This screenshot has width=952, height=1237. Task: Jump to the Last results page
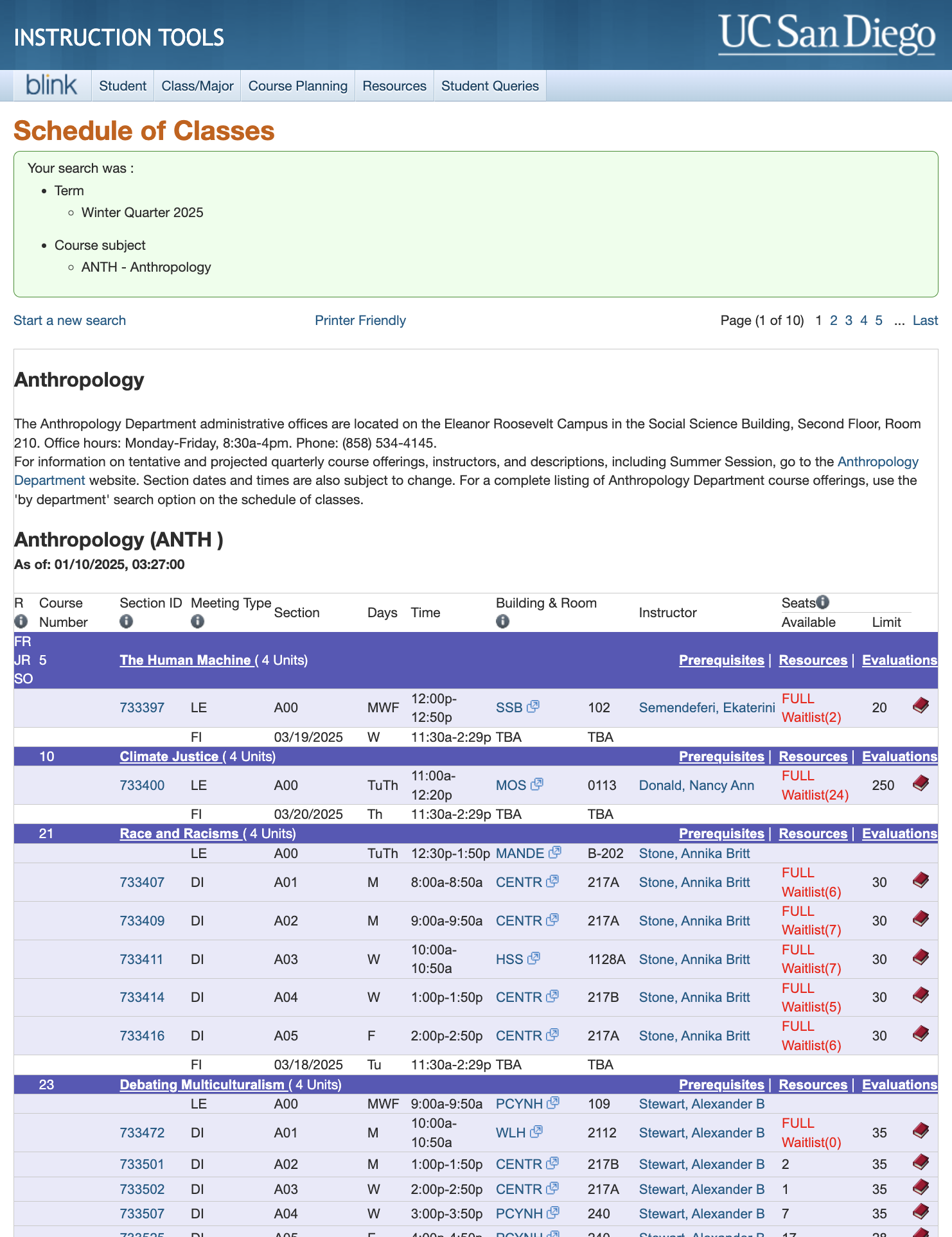[926, 320]
